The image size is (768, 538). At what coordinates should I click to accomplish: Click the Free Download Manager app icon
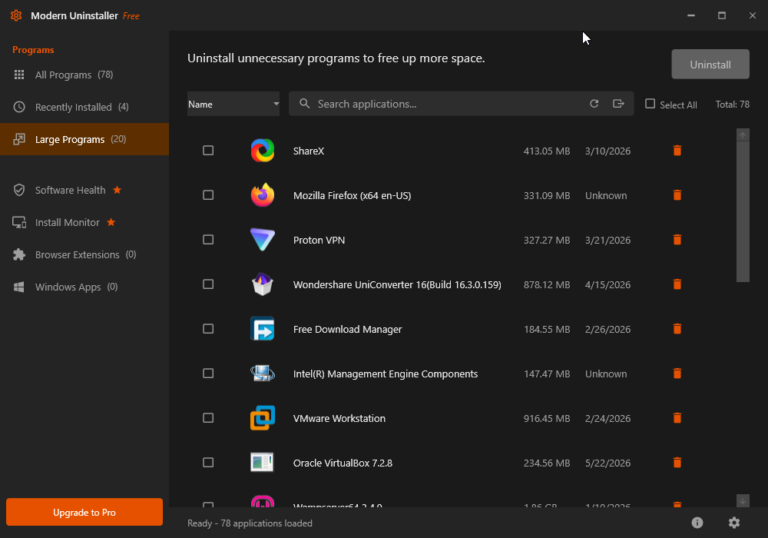click(x=263, y=329)
